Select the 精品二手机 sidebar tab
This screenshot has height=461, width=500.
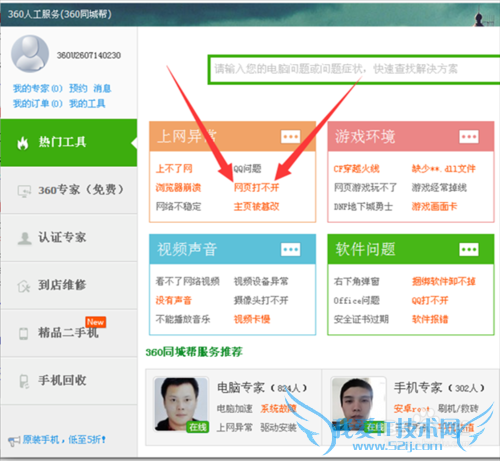(x=69, y=333)
